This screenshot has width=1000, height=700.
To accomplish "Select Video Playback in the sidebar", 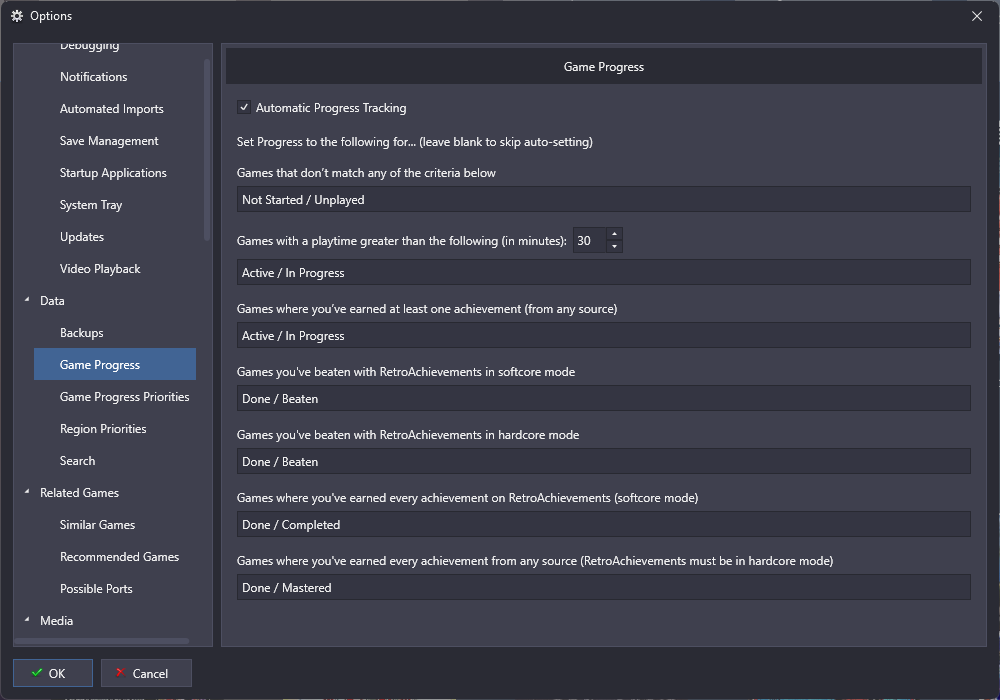I will click(100, 269).
